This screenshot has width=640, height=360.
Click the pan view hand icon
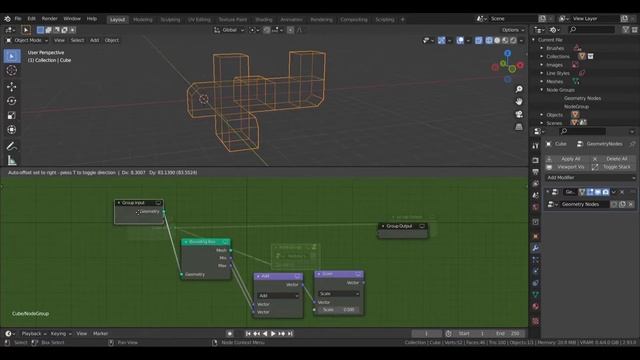[519, 102]
